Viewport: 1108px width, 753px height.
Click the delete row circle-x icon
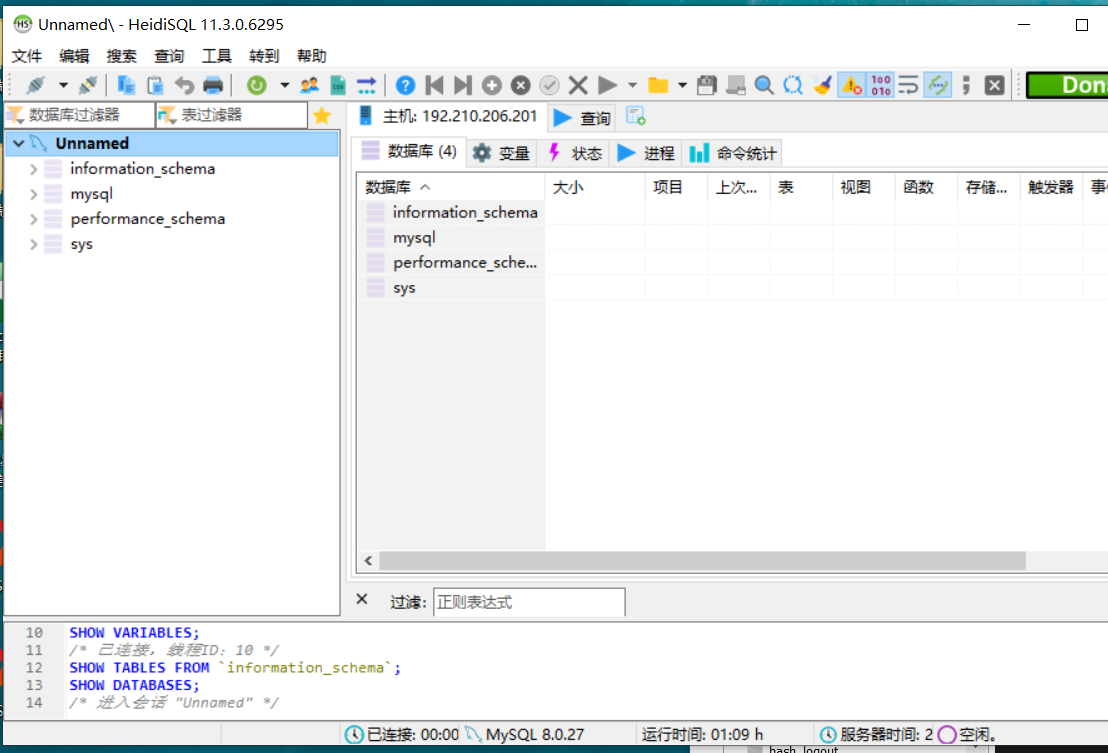(x=521, y=85)
